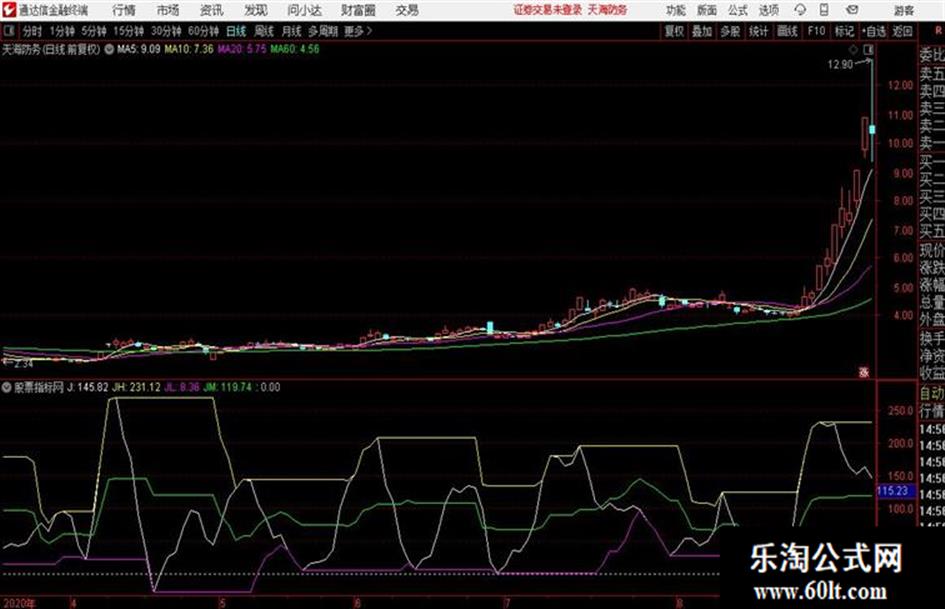Switch to the 60分钟 period tab
Screen dimensions: 945x609
pyautogui.click(x=204, y=31)
